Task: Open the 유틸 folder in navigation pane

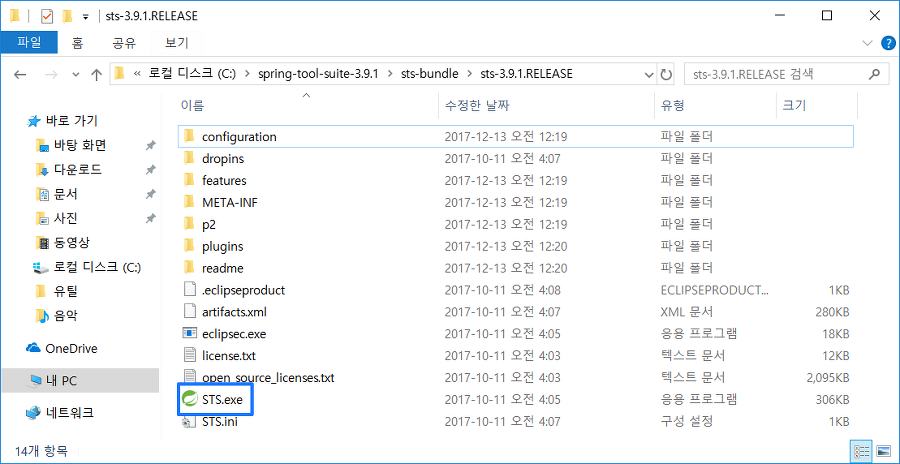Action: pyautogui.click(x=56, y=292)
